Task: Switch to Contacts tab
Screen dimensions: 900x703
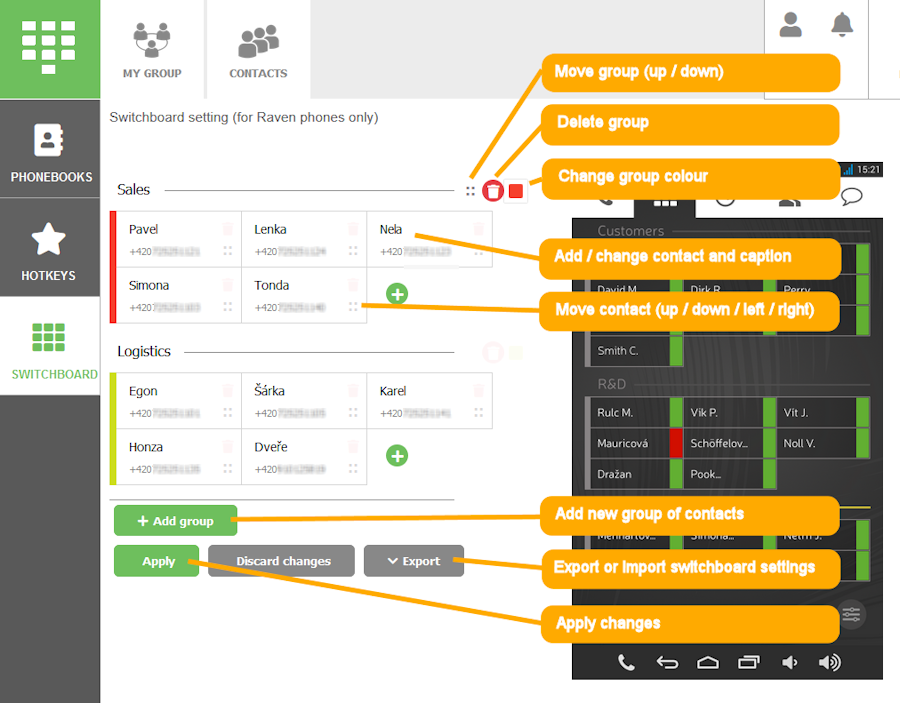Action: pos(258,50)
